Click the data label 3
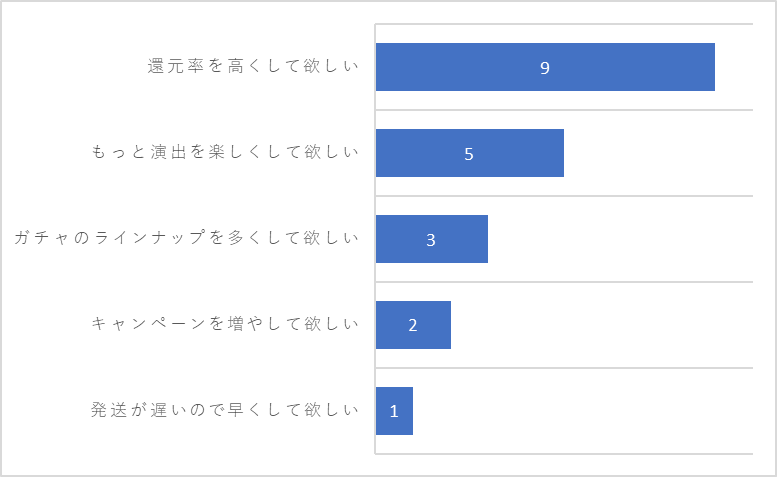The height and width of the screenshot is (477, 777). pyautogui.click(x=431, y=240)
